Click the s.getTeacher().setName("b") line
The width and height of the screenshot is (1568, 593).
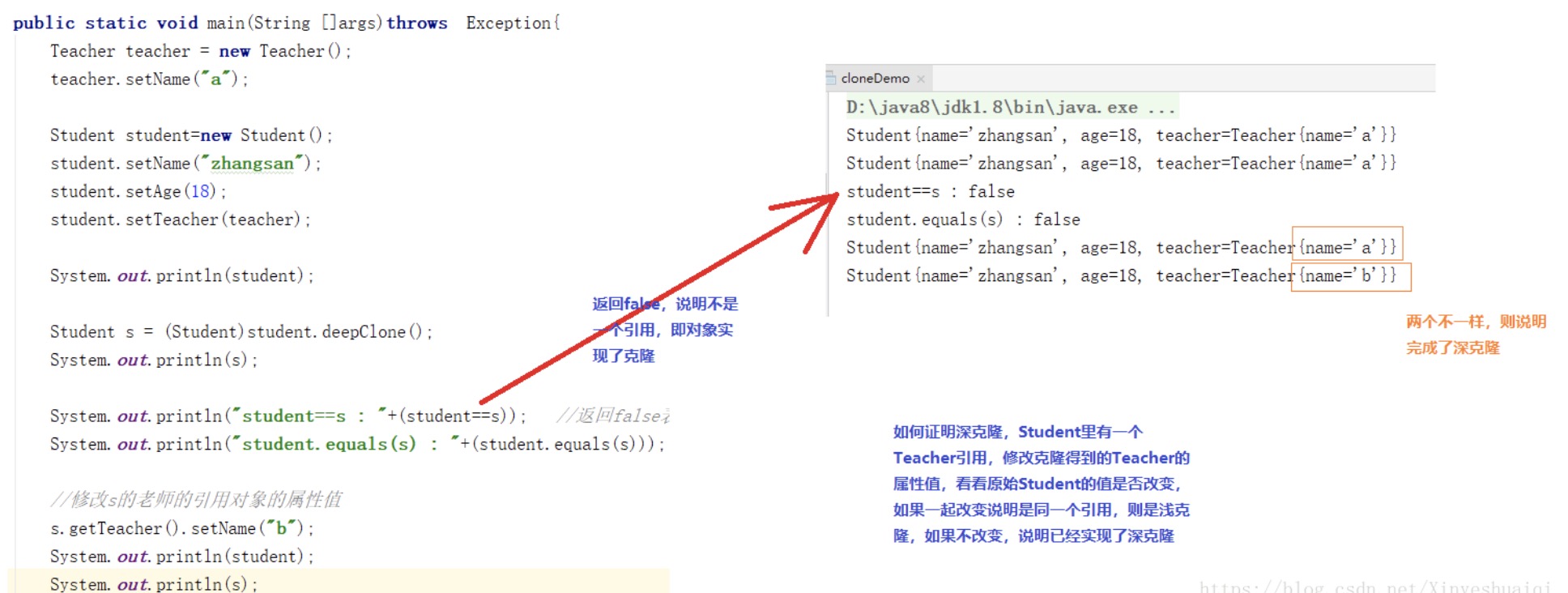click(181, 528)
